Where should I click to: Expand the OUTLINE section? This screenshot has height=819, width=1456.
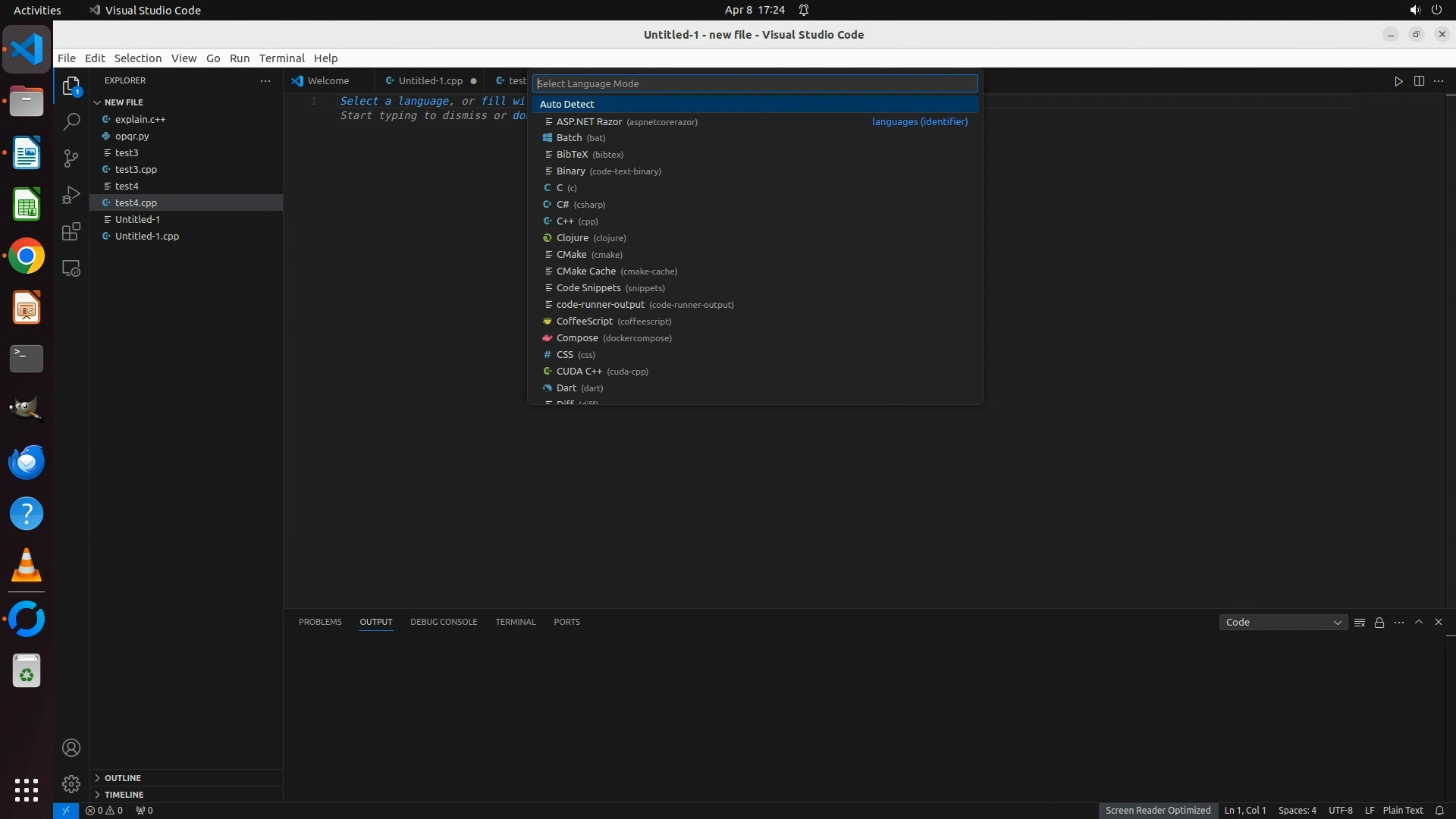coord(123,778)
